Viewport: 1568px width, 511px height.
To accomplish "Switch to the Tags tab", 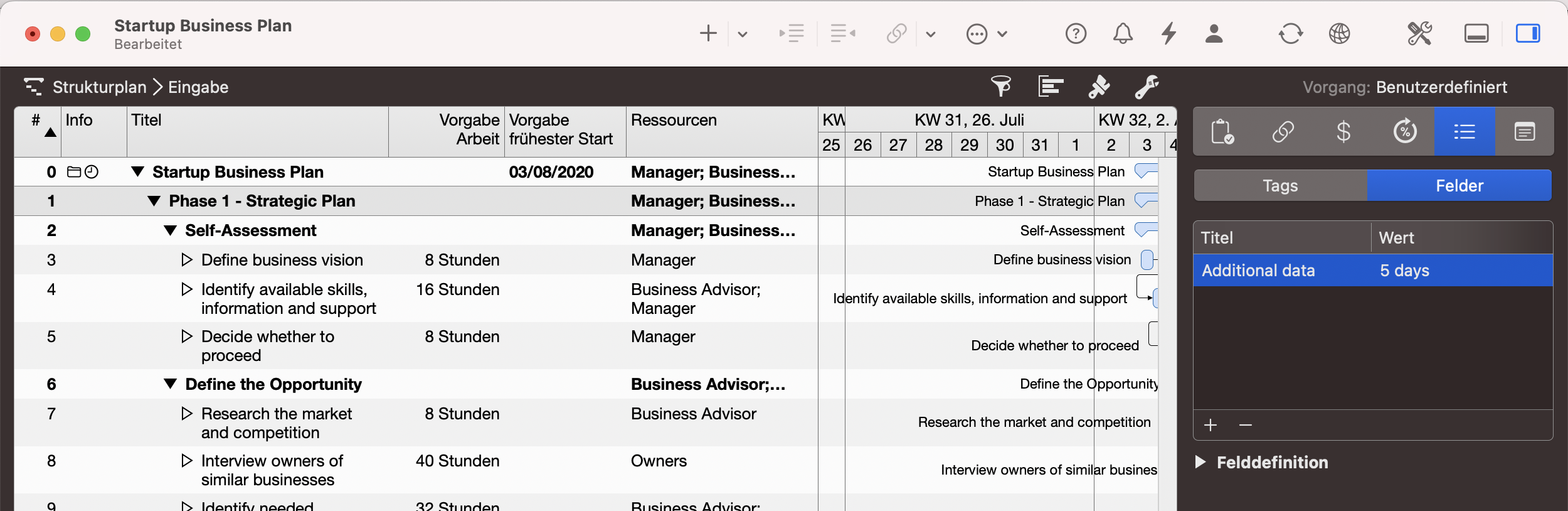I will point(1280,186).
